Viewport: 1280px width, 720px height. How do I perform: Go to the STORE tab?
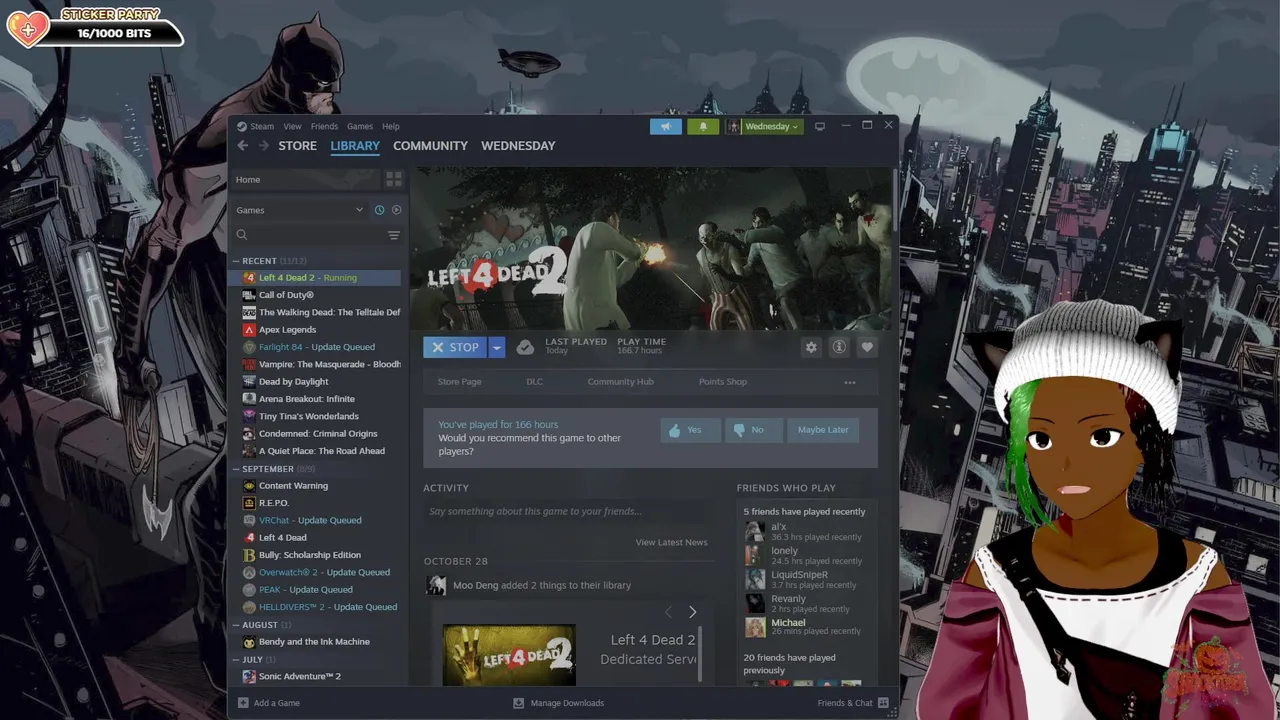(x=297, y=146)
